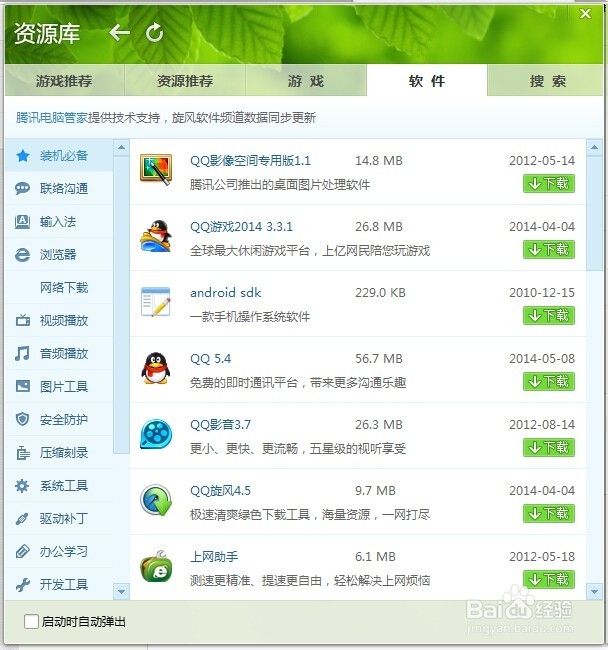This screenshot has height=650, width=608.
Task: Click the gear icon beside 系统工具
Action: point(22,485)
